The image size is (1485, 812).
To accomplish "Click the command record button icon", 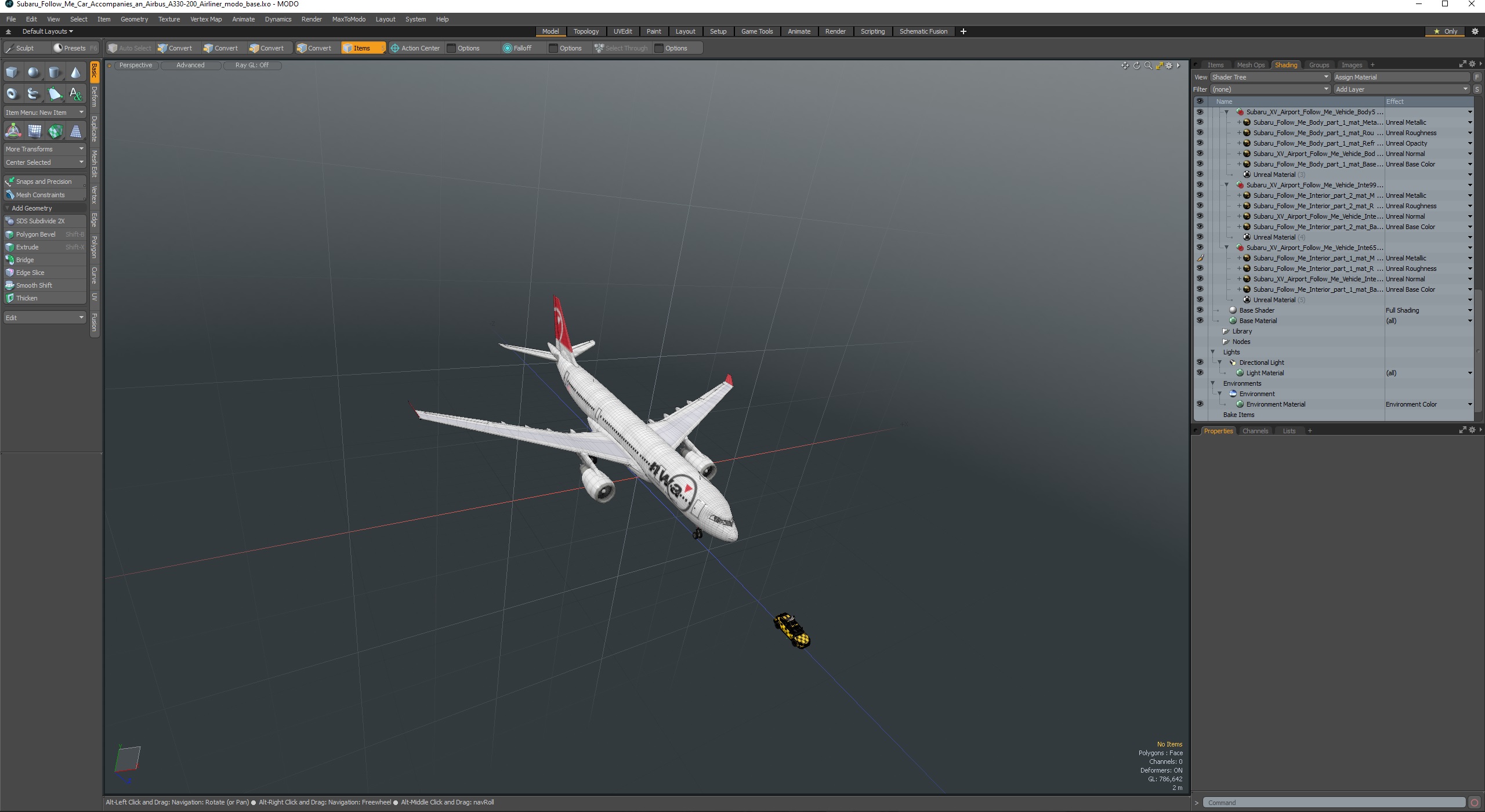I will pos(1475,803).
